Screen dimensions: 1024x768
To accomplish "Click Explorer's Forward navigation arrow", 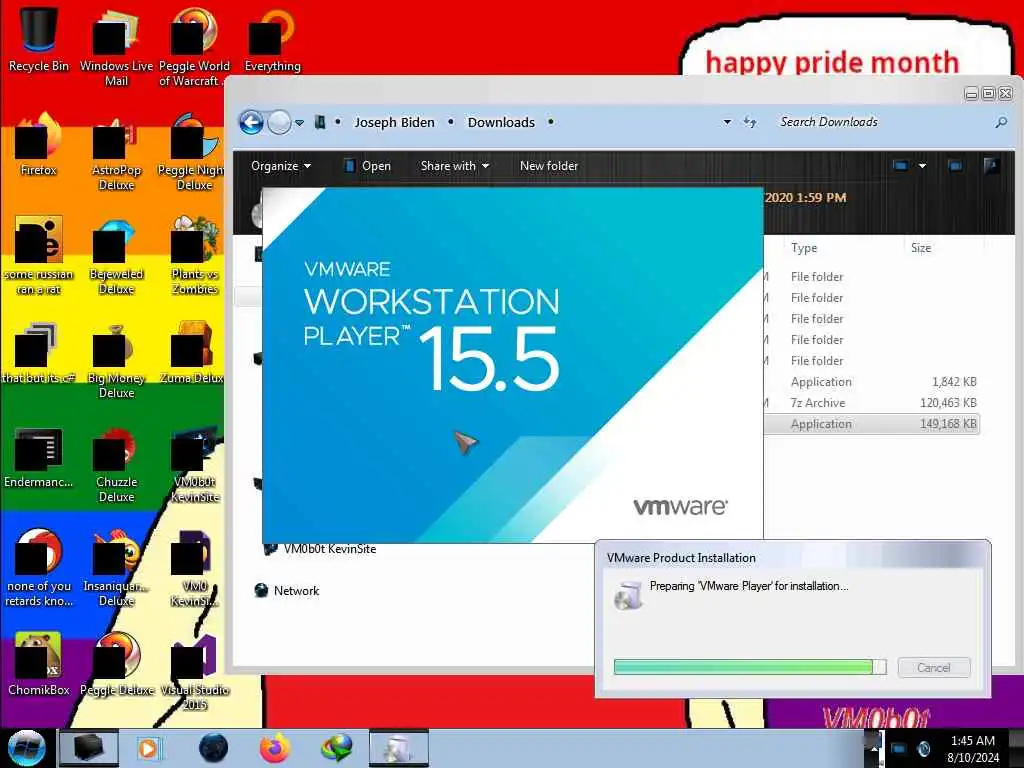I will pos(280,122).
